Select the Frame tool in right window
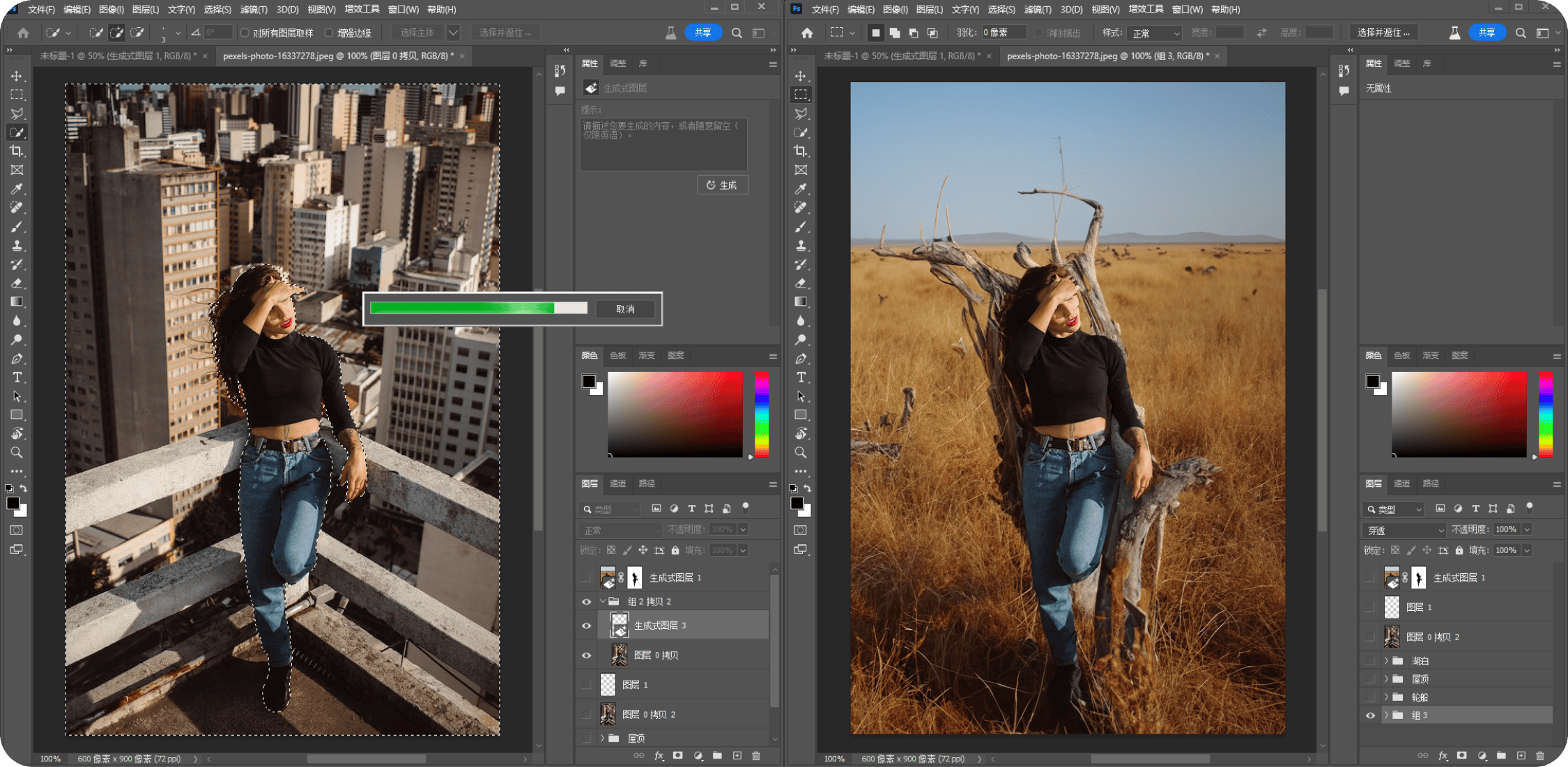The image size is (1568, 767). point(801,170)
